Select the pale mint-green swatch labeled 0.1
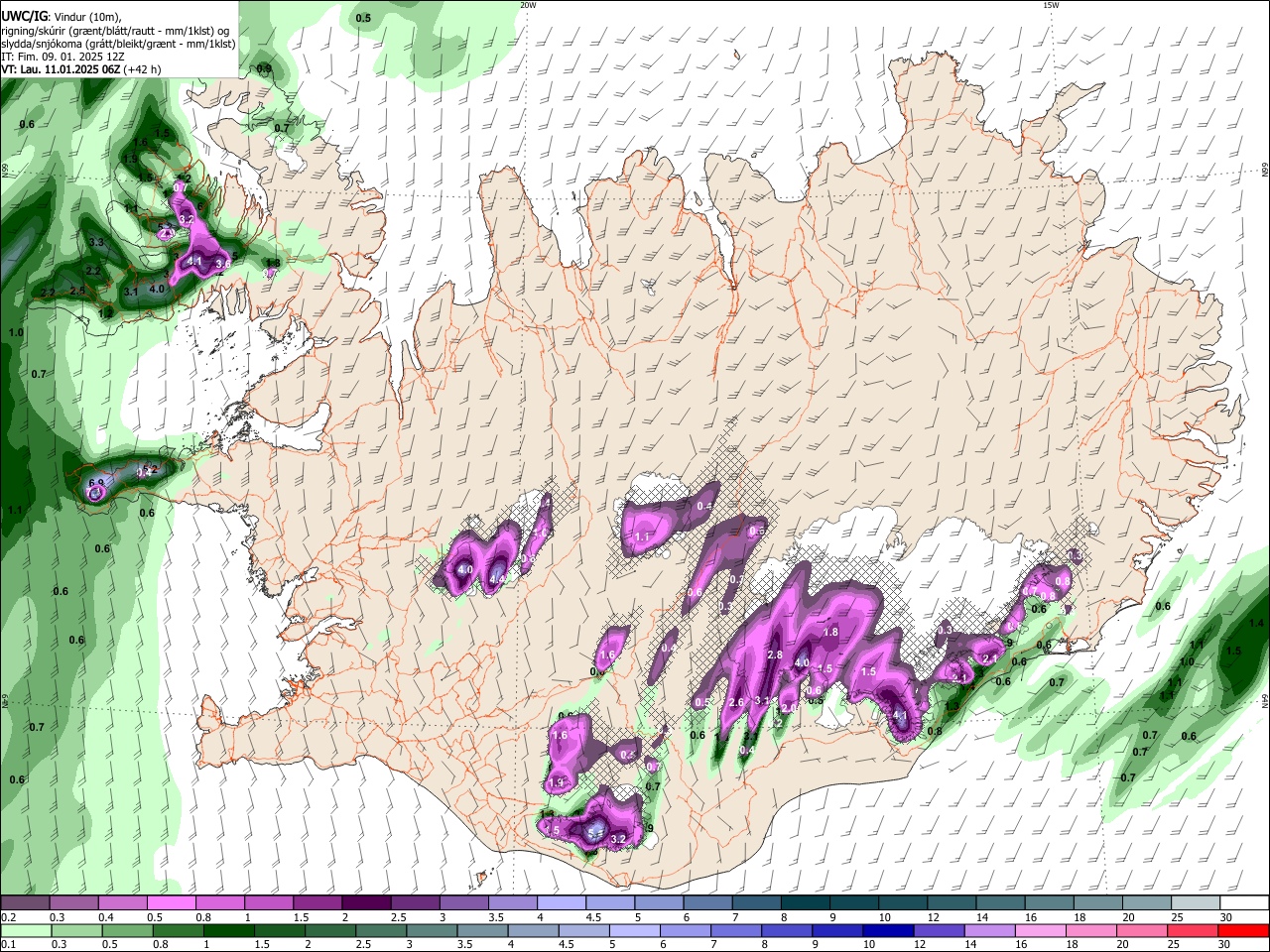The width and height of the screenshot is (1270, 952). pos(25,930)
